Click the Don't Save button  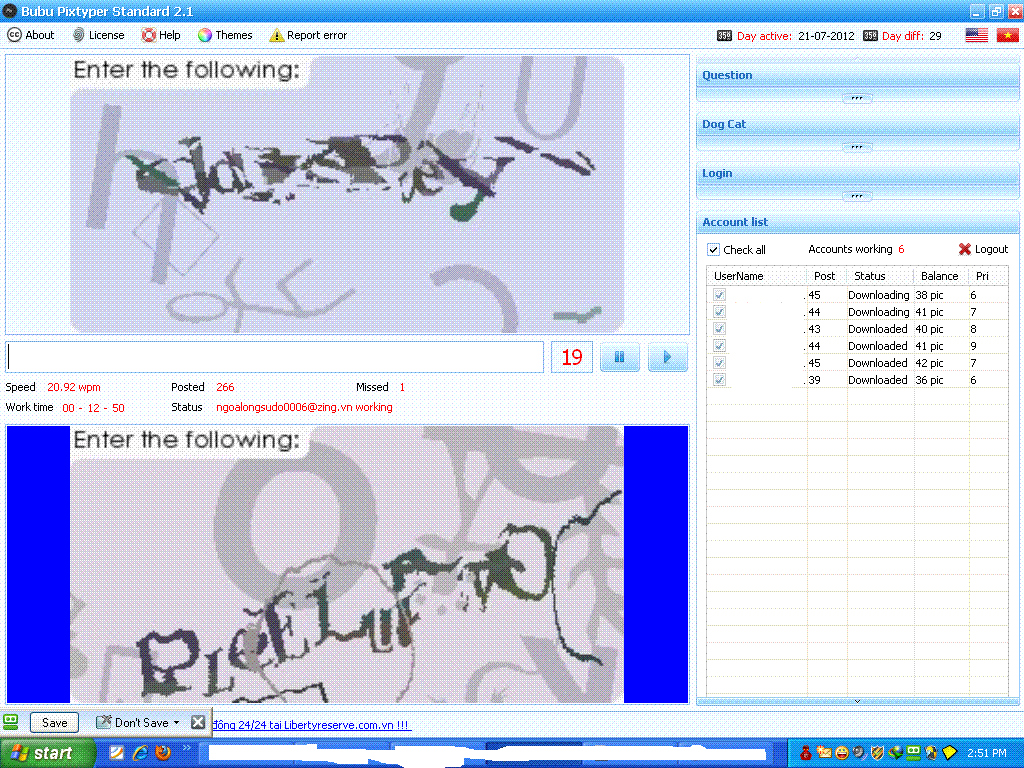133,722
